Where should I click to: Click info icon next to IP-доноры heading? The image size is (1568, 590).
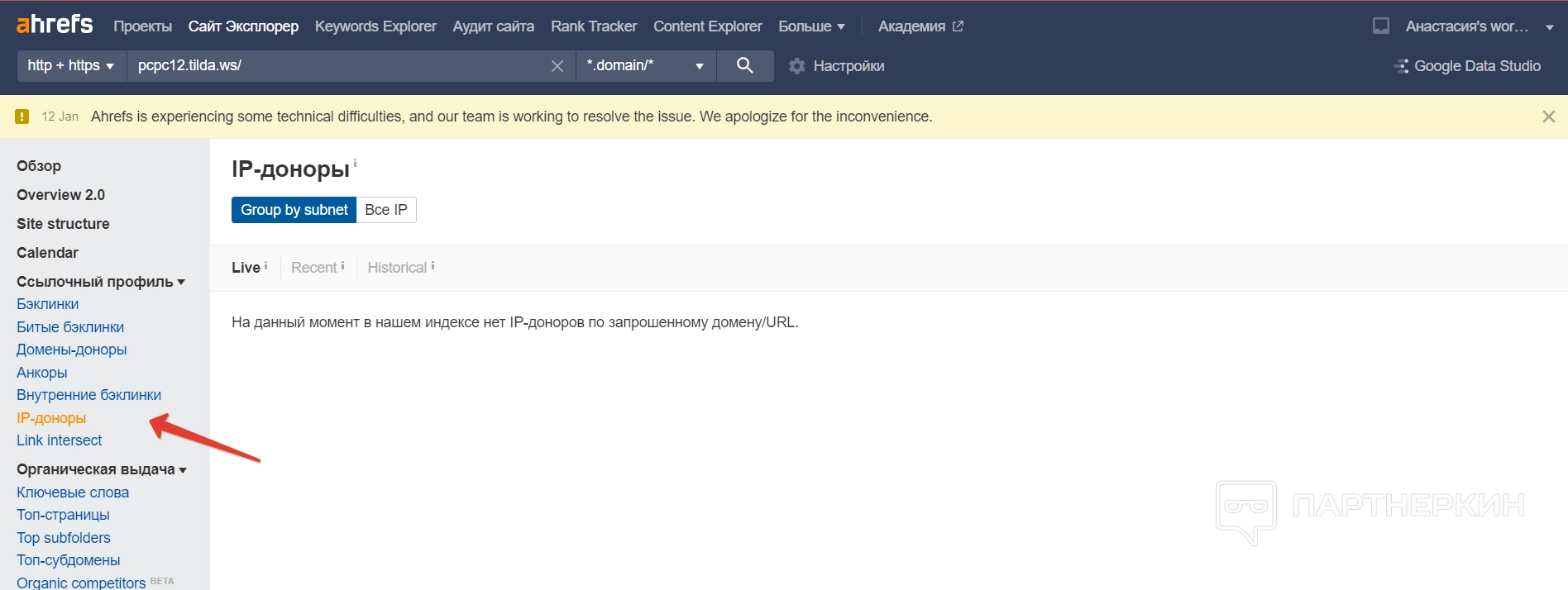pyautogui.click(x=356, y=163)
